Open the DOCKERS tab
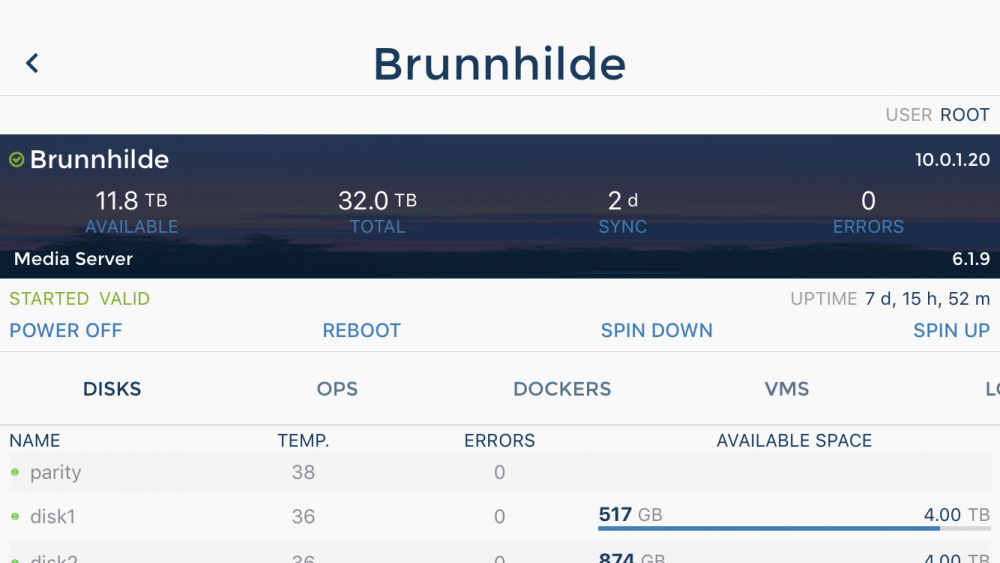Viewport: 1000px width, 563px height. click(562, 389)
